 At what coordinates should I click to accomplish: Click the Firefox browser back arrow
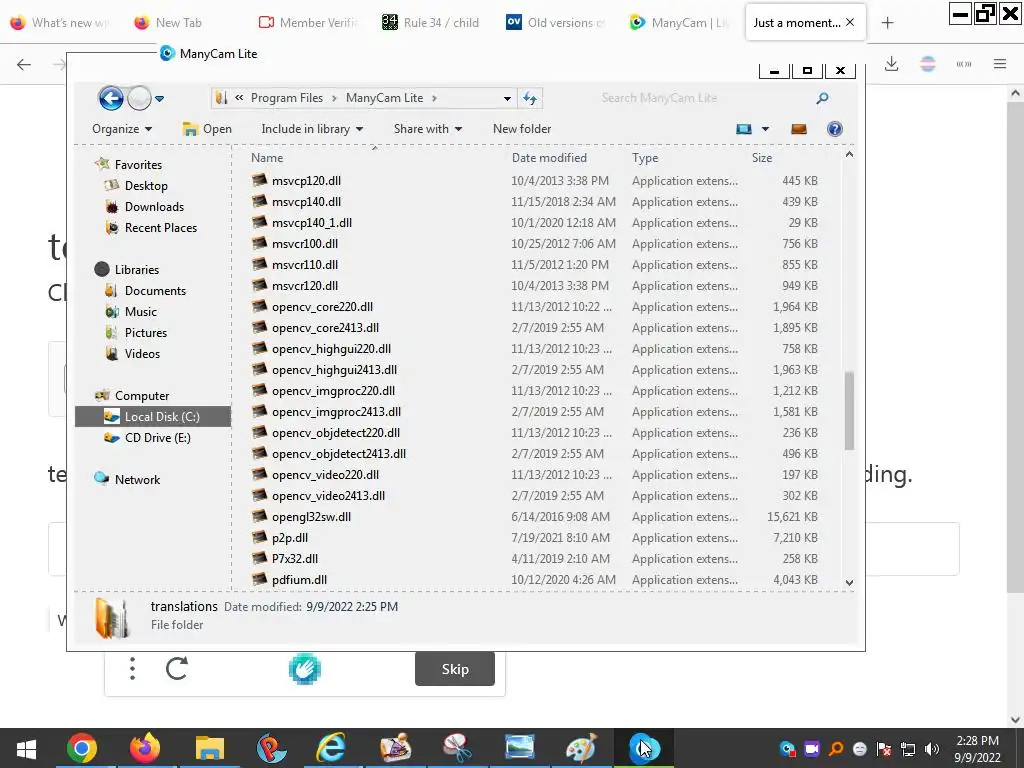tap(24, 64)
